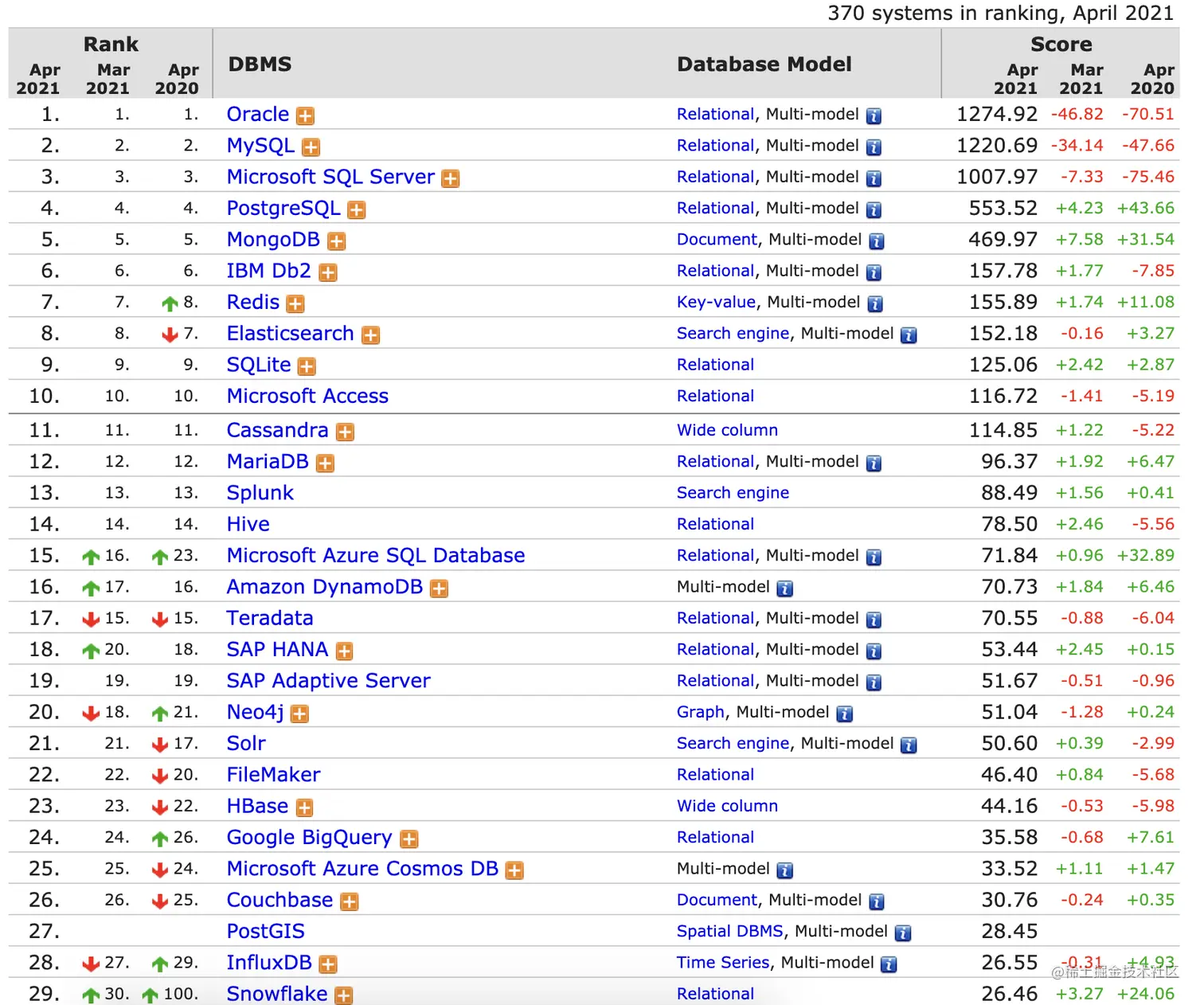Image resolution: width=1204 pixels, height=1005 pixels.
Task: Open the PostGIS link
Action: pyautogui.click(x=266, y=931)
